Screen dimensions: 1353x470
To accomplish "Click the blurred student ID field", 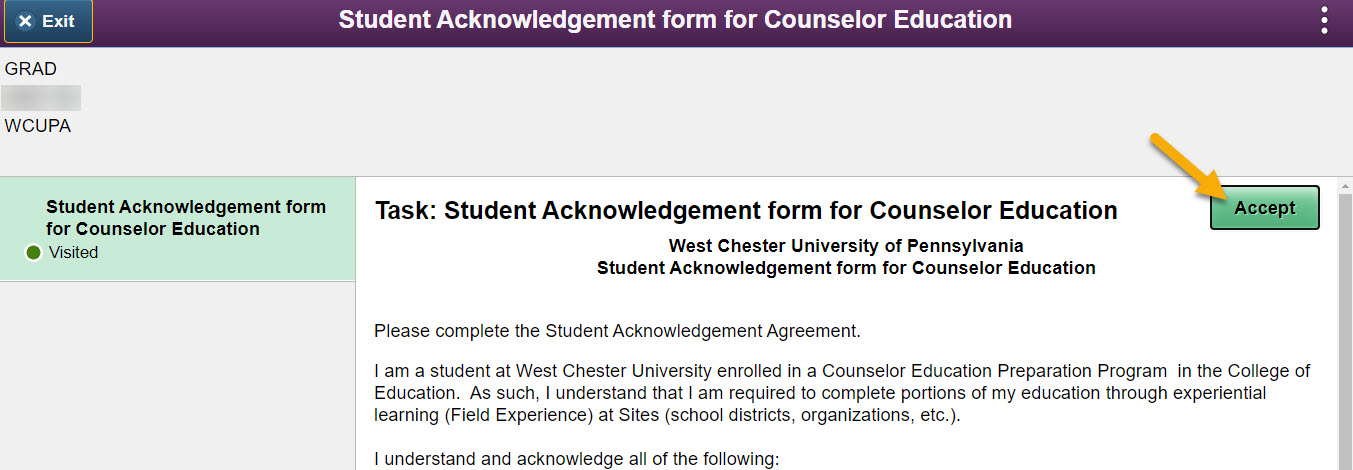I will (41, 98).
